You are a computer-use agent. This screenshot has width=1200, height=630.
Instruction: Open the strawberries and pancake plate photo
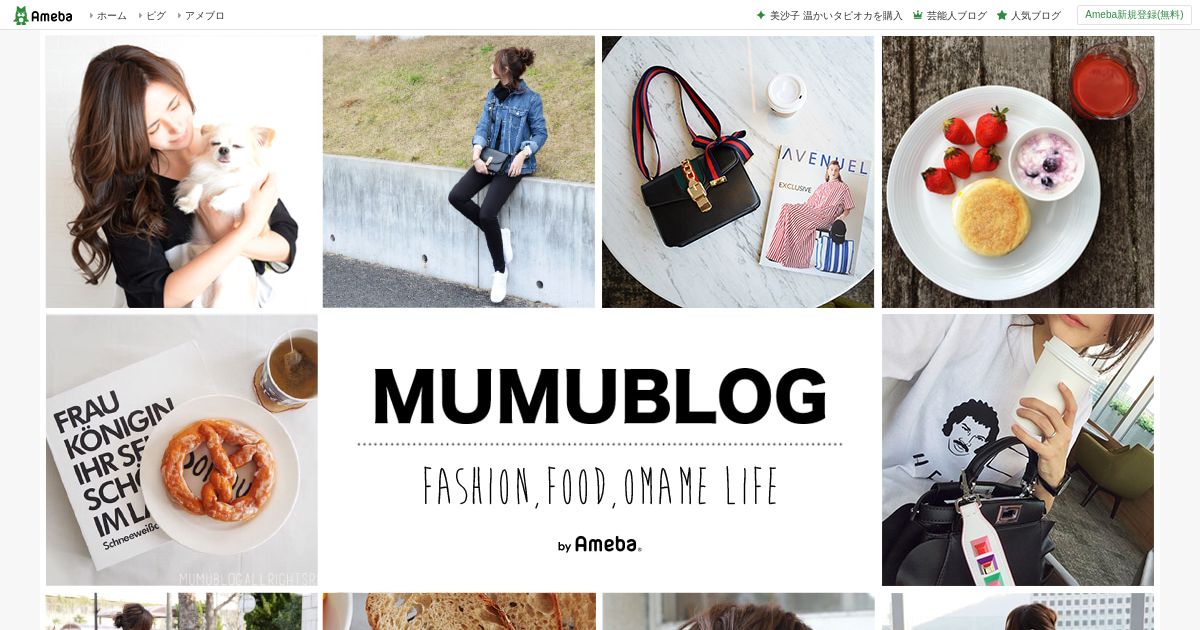tap(1018, 172)
